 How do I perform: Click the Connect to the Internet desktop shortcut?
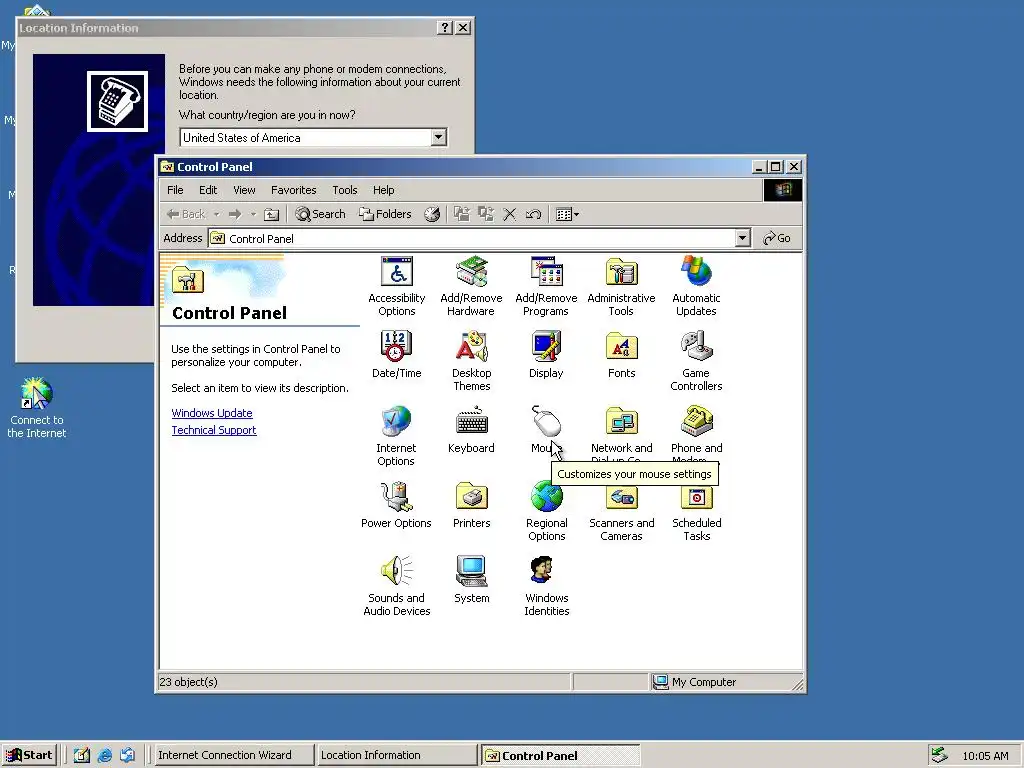(37, 408)
